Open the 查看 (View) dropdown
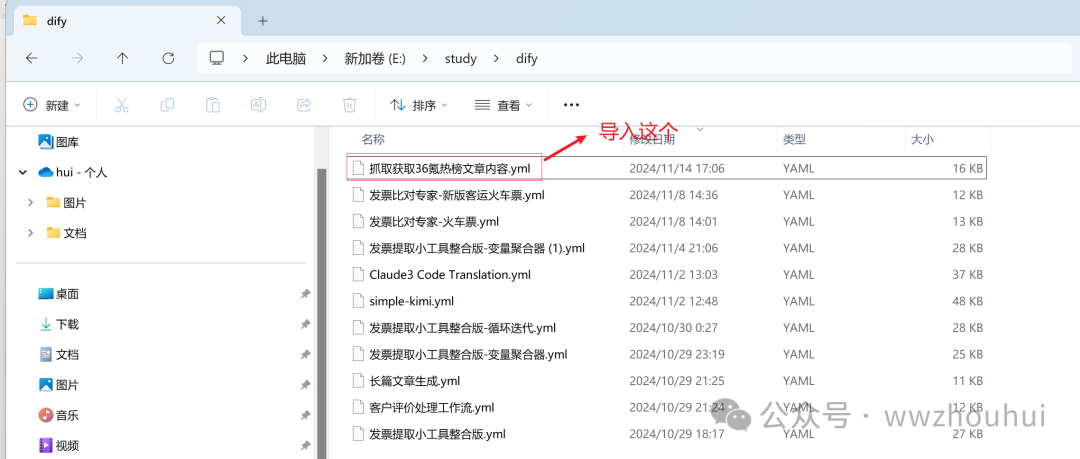The width and height of the screenshot is (1080, 459). (503, 105)
